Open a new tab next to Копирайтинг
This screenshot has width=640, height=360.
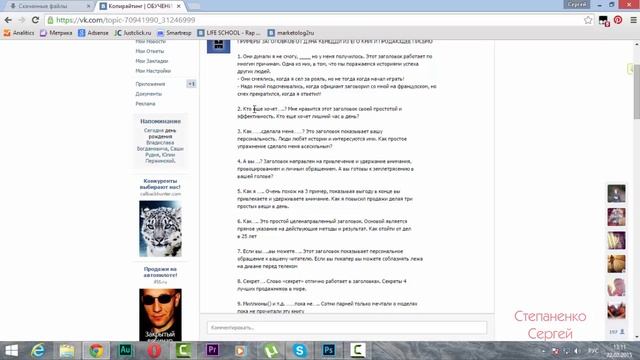tap(193, 6)
